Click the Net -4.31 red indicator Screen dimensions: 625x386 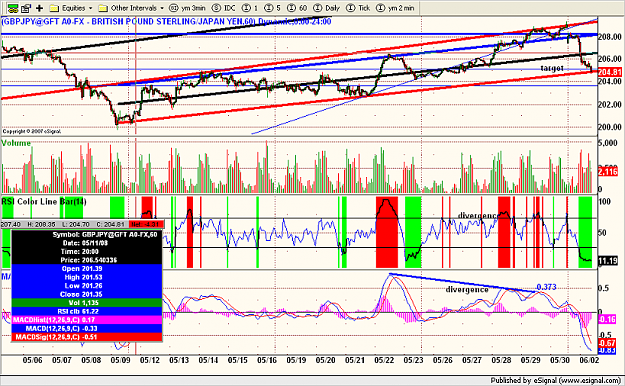(x=145, y=225)
